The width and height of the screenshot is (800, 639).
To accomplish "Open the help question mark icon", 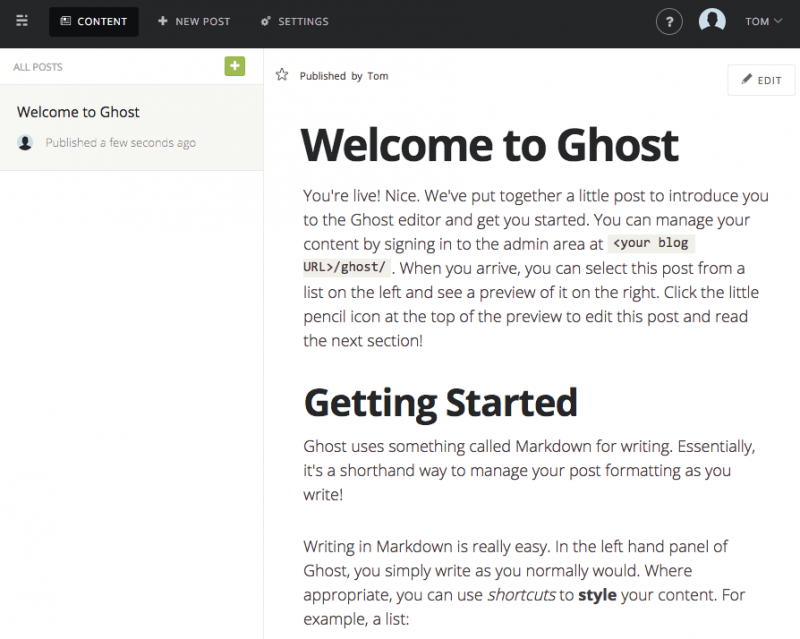I will (x=669, y=22).
